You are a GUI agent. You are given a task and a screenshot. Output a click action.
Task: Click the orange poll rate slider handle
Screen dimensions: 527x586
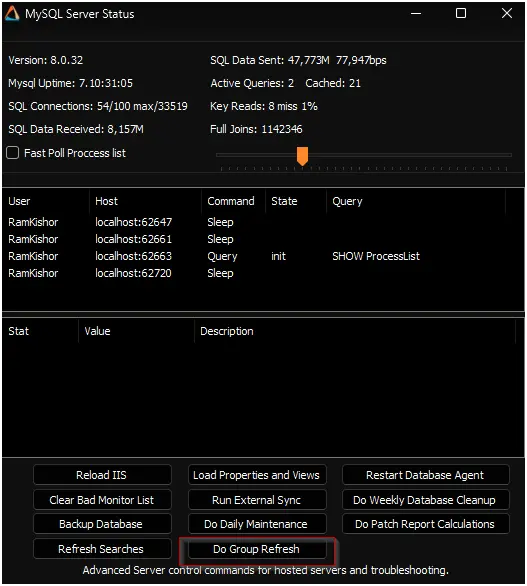pyautogui.click(x=302, y=156)
